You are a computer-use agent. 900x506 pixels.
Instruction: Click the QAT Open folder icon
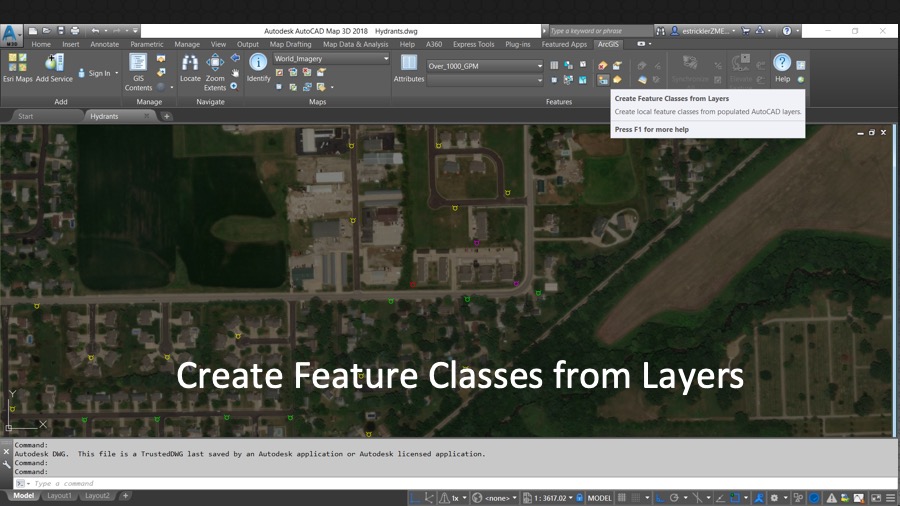[x=46, y=31]
